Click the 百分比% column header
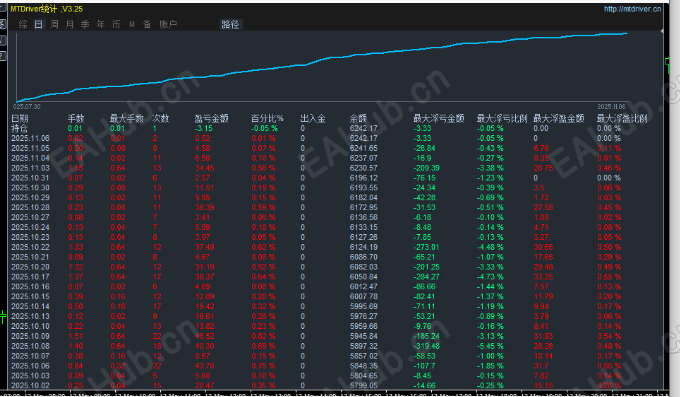This screenshot has width=680, height=397. click(267, 118)
